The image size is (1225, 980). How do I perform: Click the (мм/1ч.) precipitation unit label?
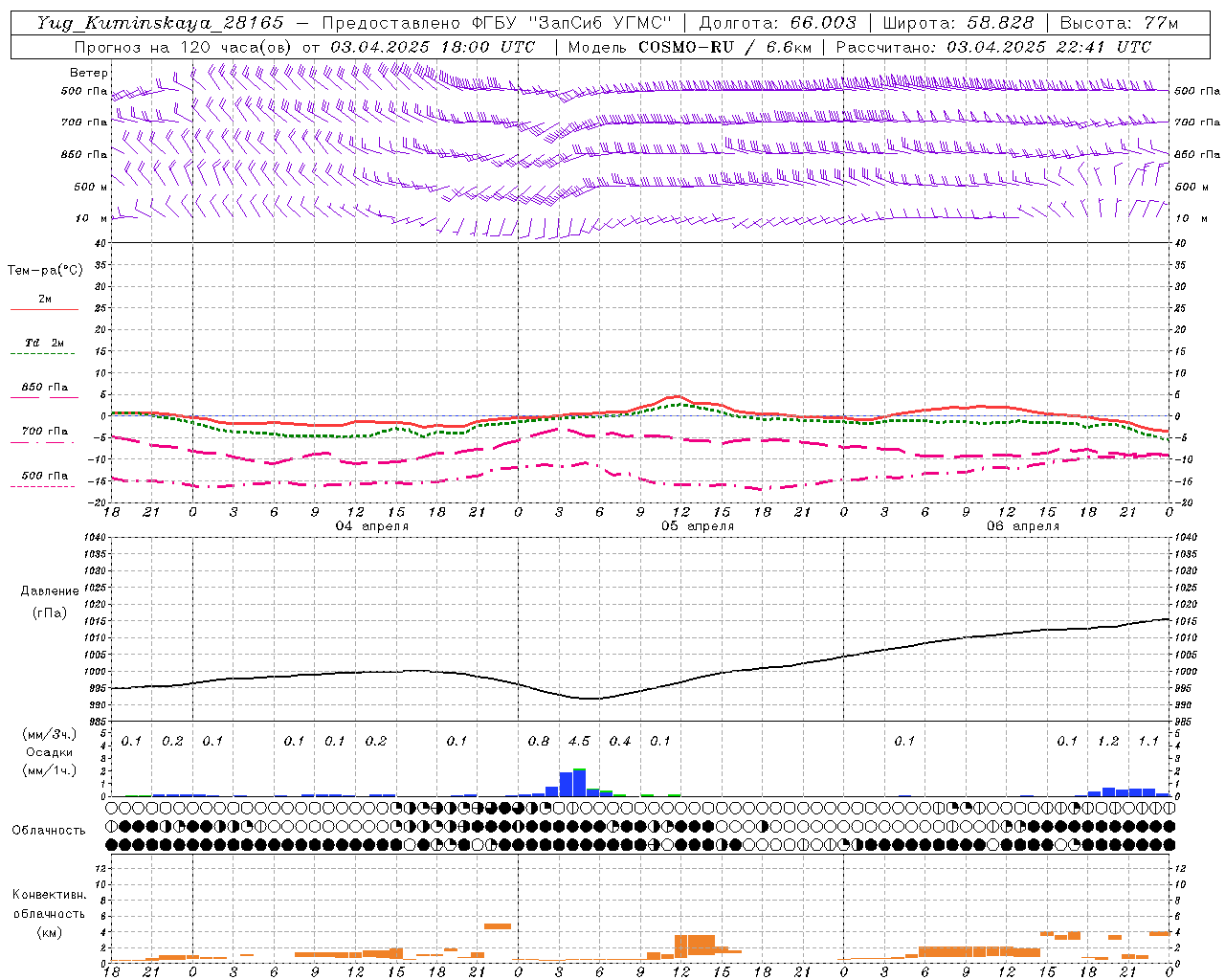[50, 771]
